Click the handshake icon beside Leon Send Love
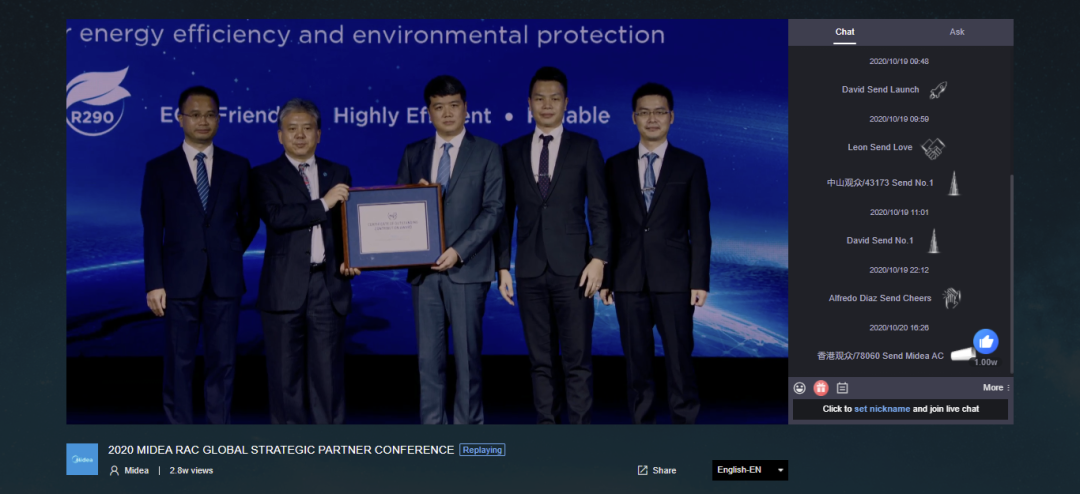This screenshot has height=494, width=1080. pos(933,148)
